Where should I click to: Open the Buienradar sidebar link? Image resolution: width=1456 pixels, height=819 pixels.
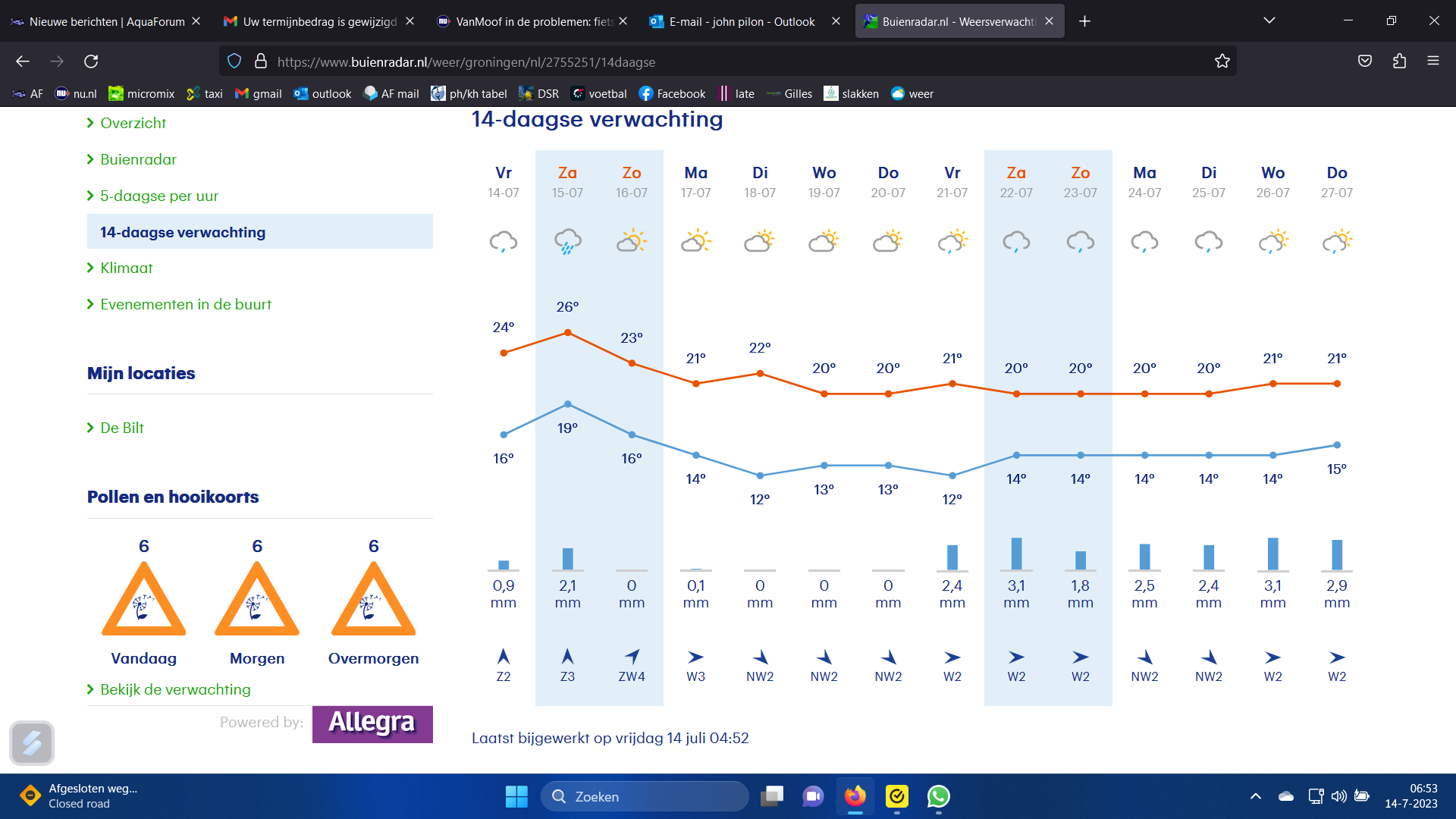tap(138, 159)
